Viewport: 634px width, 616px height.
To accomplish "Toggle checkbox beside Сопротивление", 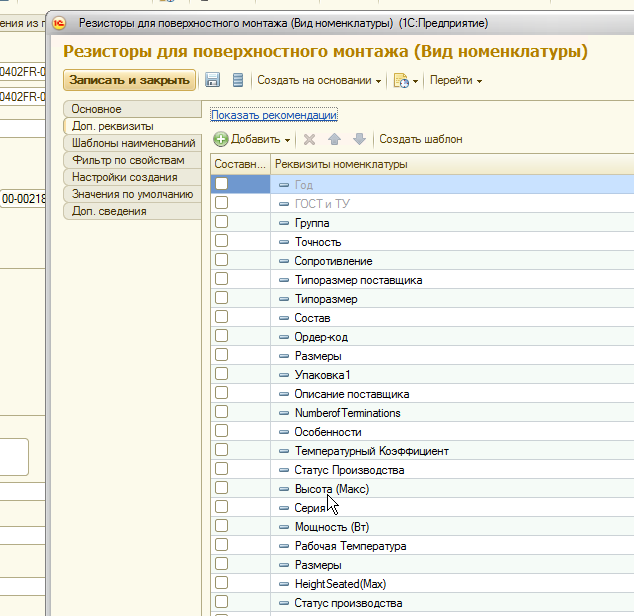I will click(x=222, y=260).
